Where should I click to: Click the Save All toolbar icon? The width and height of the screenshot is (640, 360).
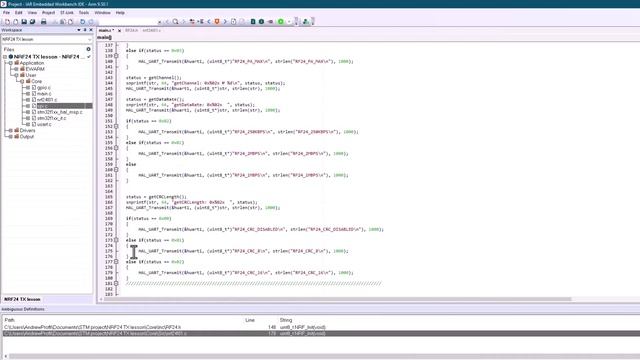[x=32, y=22]
